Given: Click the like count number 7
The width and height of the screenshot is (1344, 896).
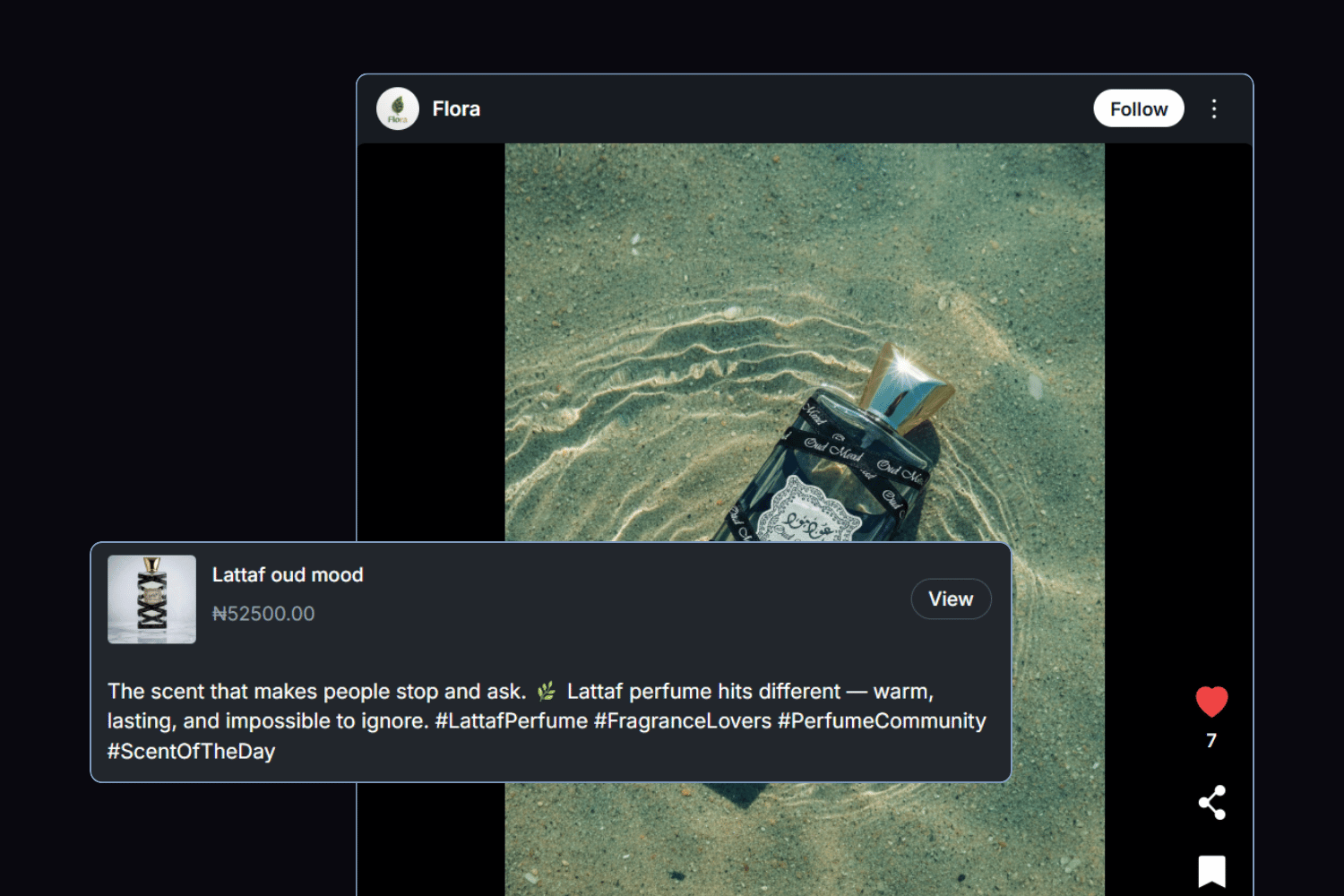Looking at the screenshot, I should (x=1211, y=741).
